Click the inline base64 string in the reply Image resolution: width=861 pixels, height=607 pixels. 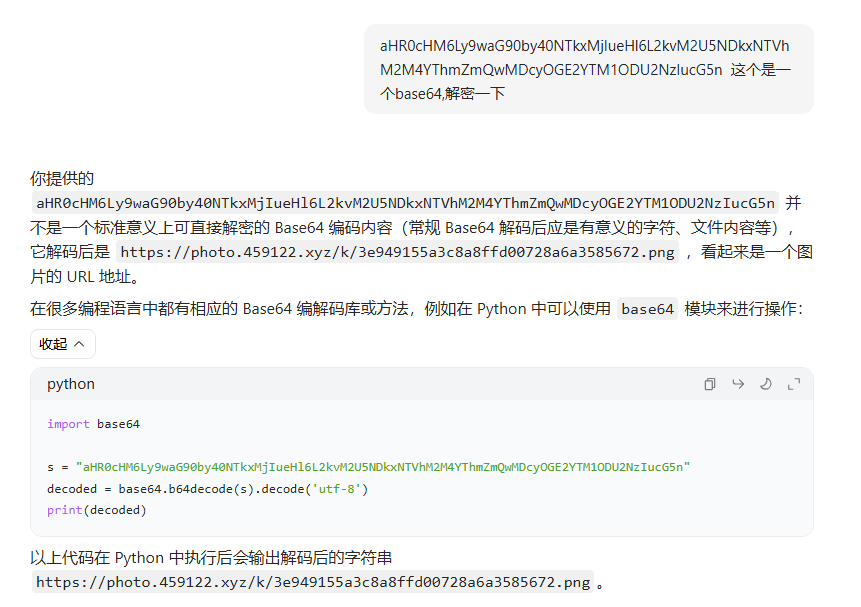[406, 203]
